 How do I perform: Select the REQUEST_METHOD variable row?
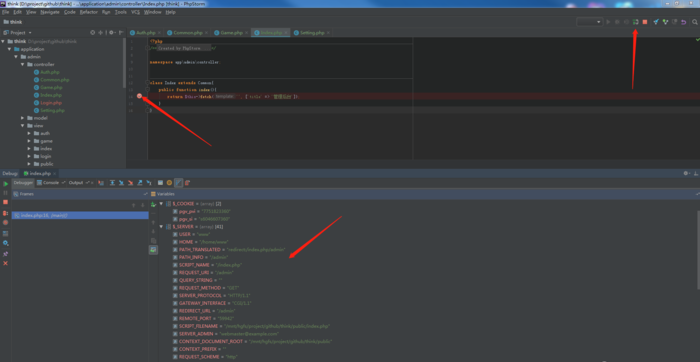206,288
